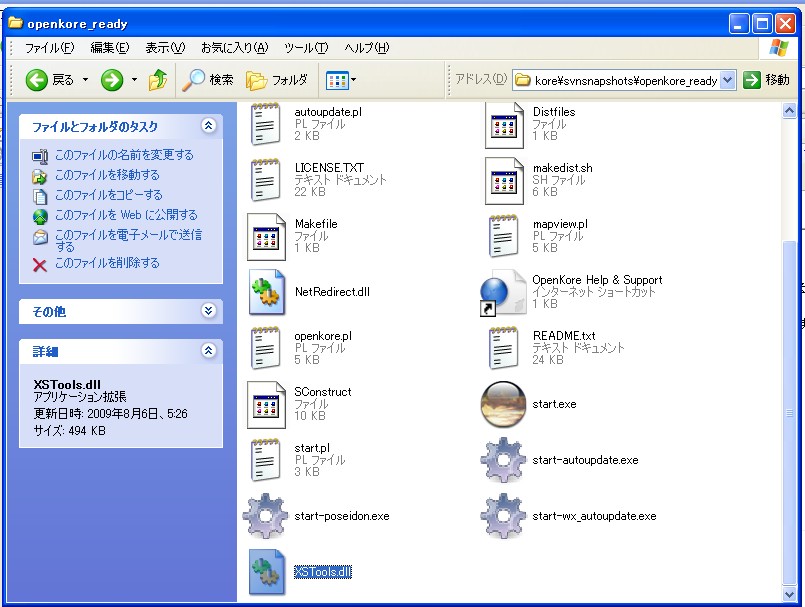
Task: Click the green Forward arrow icon
Action: 112,80
